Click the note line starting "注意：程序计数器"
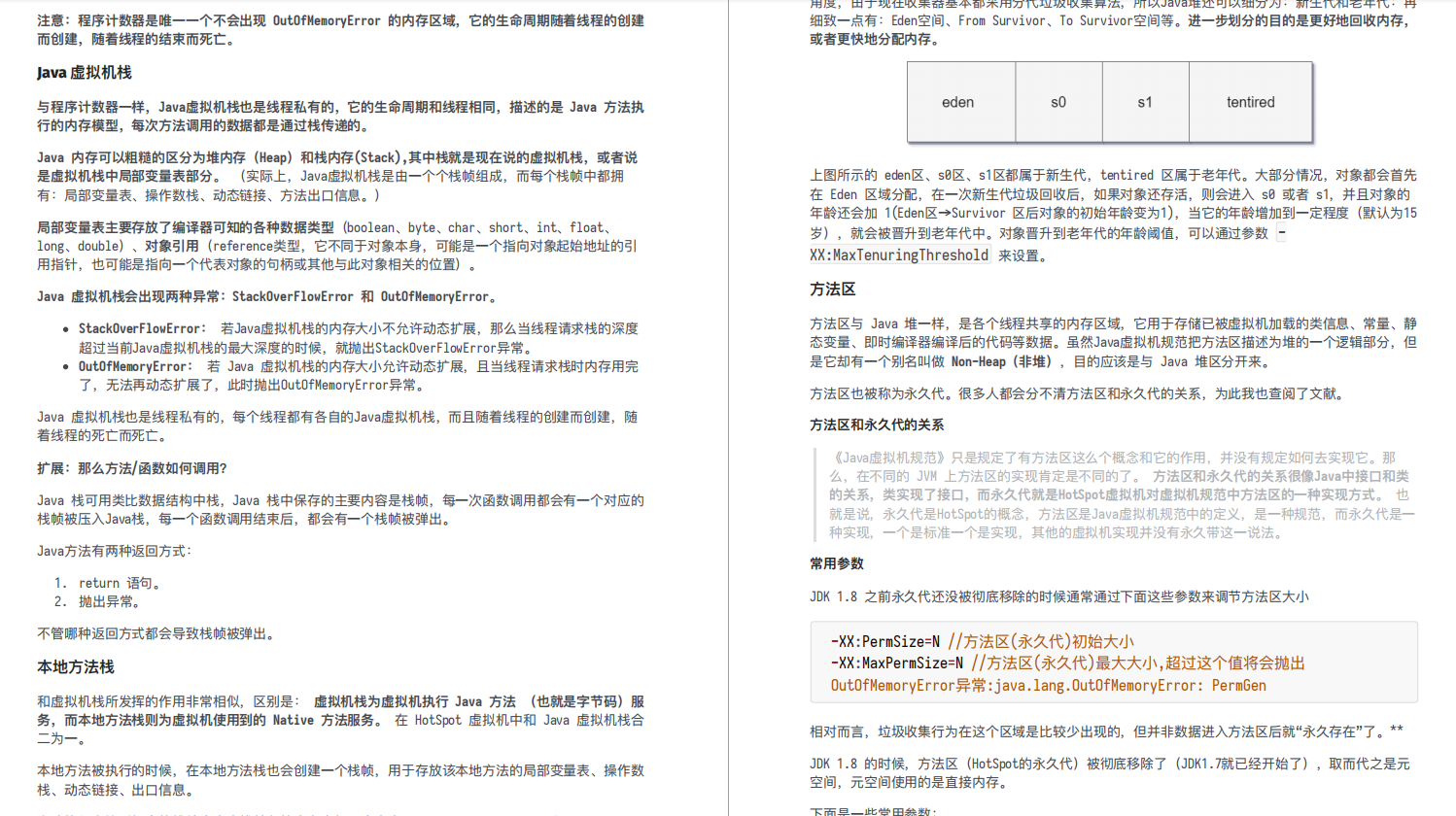This screenshot has width=1456, height=816. coord(340,29)
